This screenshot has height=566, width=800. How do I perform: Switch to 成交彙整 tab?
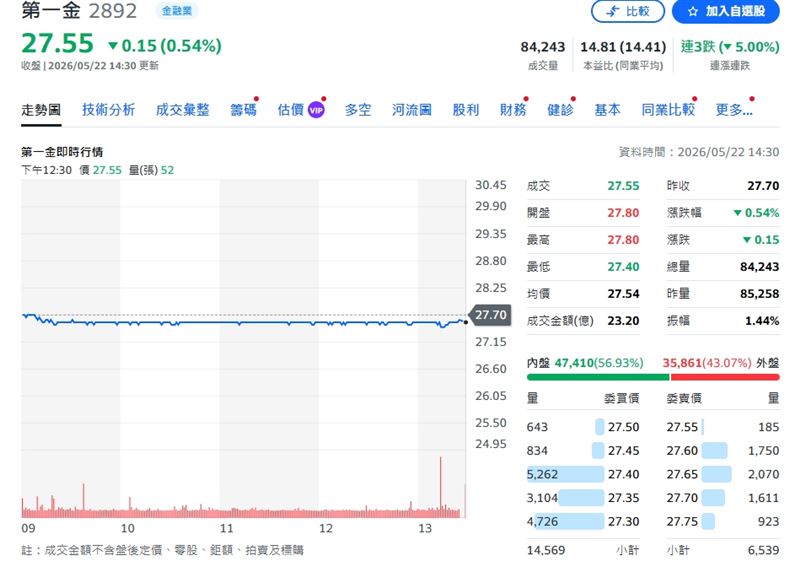183,110
